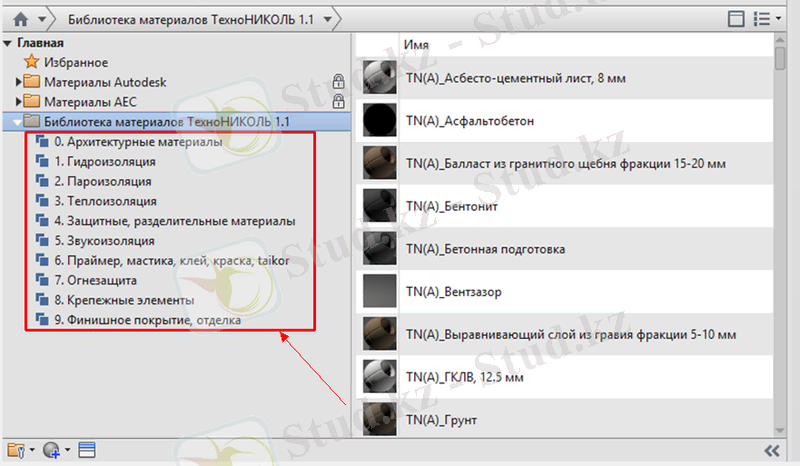Click category icon beside 9. Финишное покрытие

(x=42, y=320)
